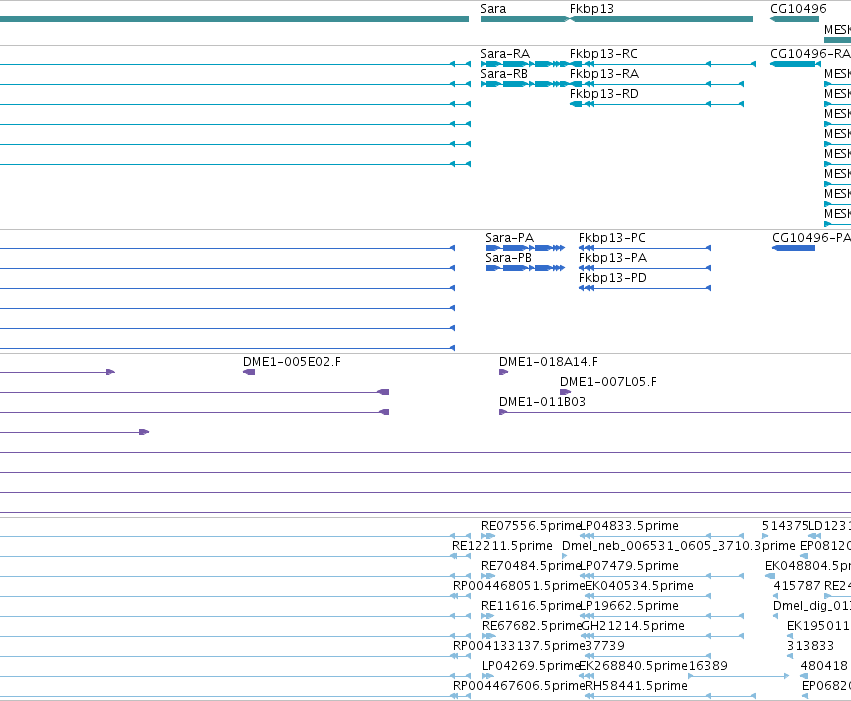Select the Sara-PB protein label

[508, 258]
